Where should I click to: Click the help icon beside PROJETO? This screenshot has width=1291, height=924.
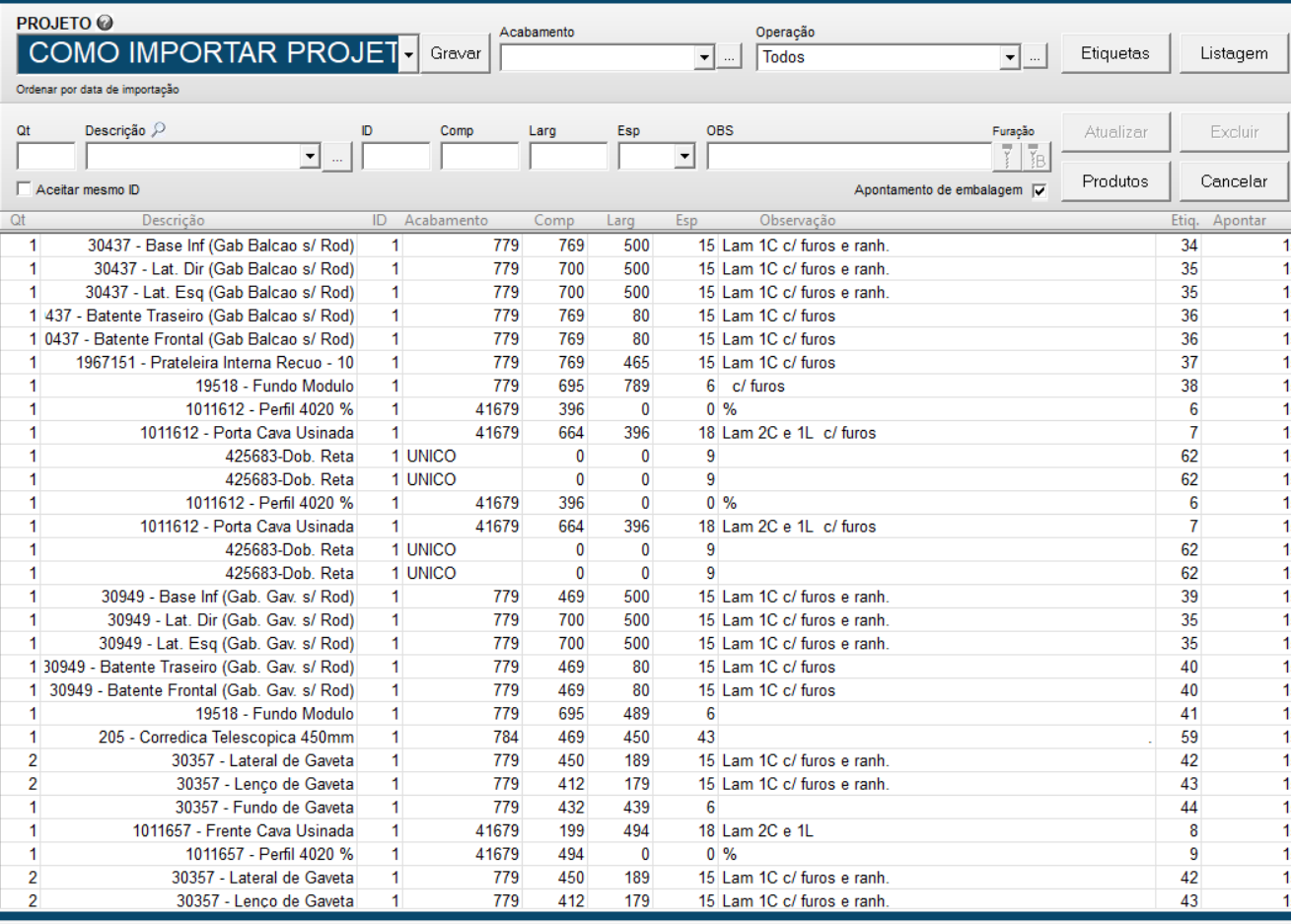(105, 23)
